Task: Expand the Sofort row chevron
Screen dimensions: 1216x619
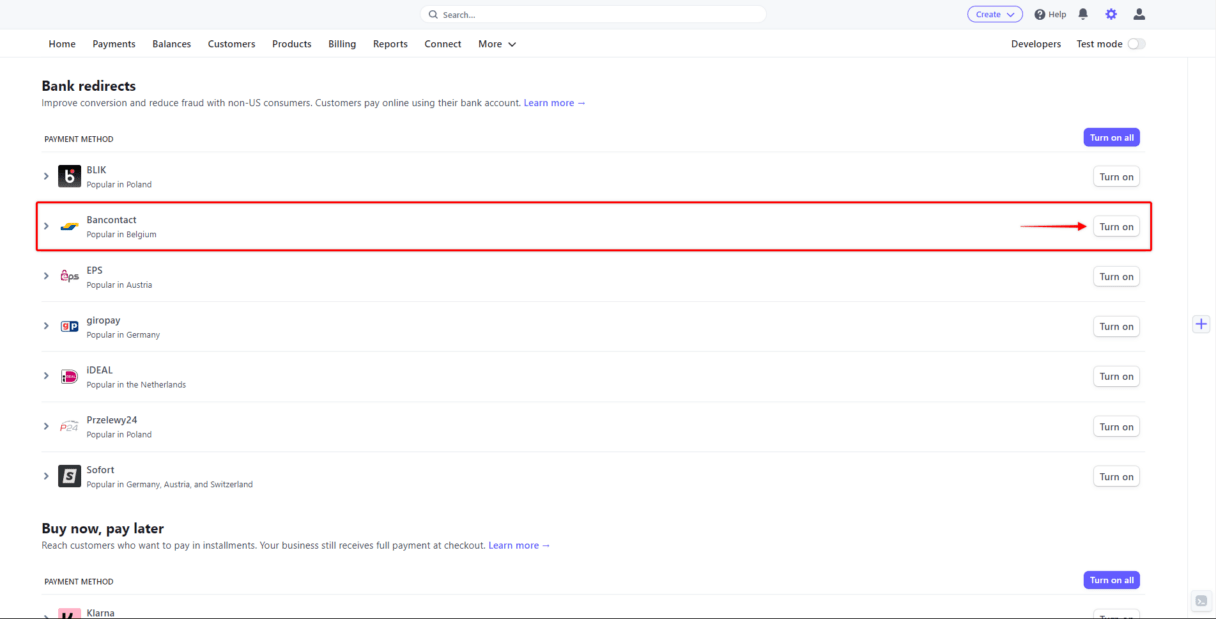Action: coord(46,476)
